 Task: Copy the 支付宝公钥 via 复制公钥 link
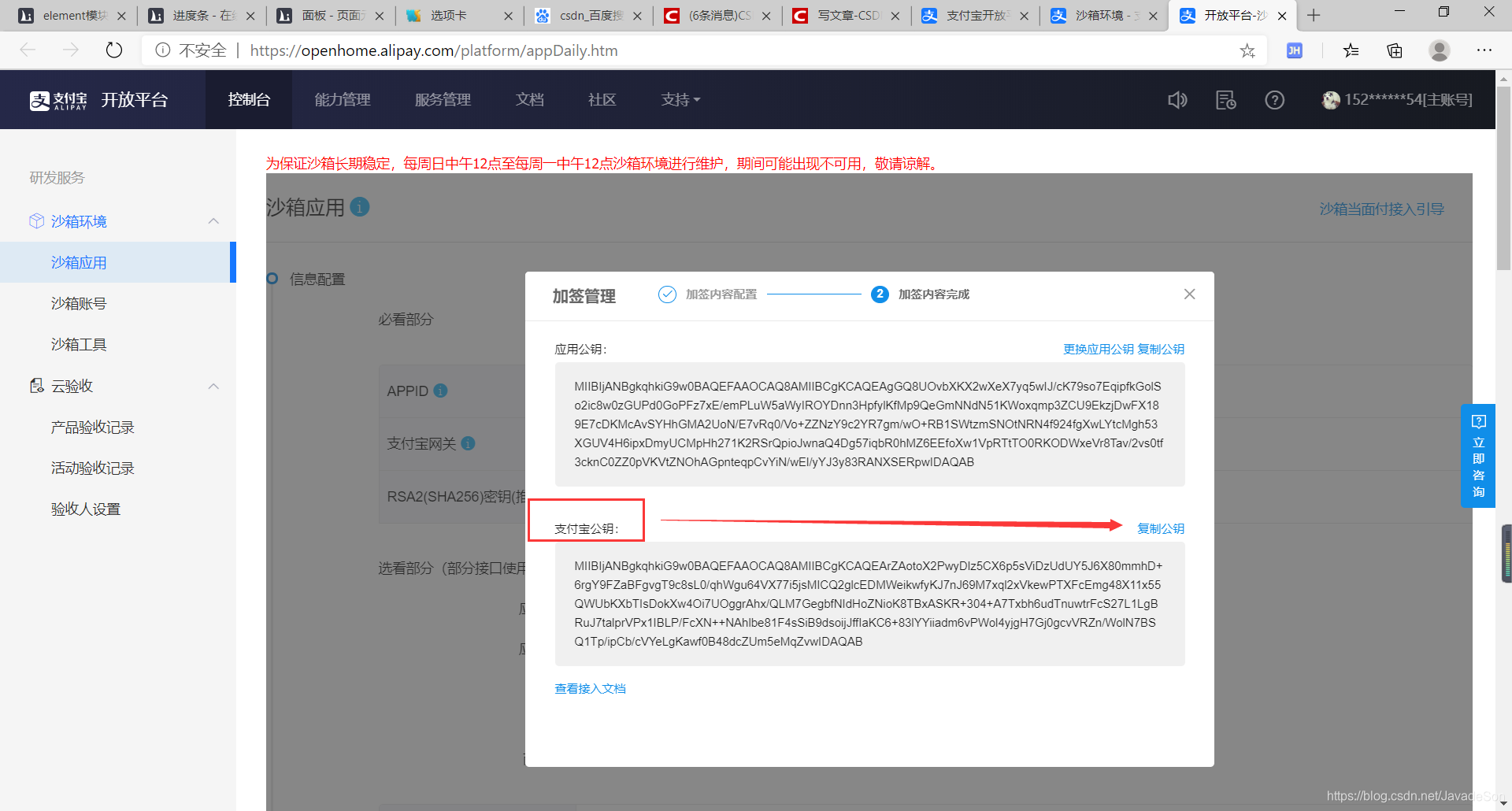(1161, 528)
